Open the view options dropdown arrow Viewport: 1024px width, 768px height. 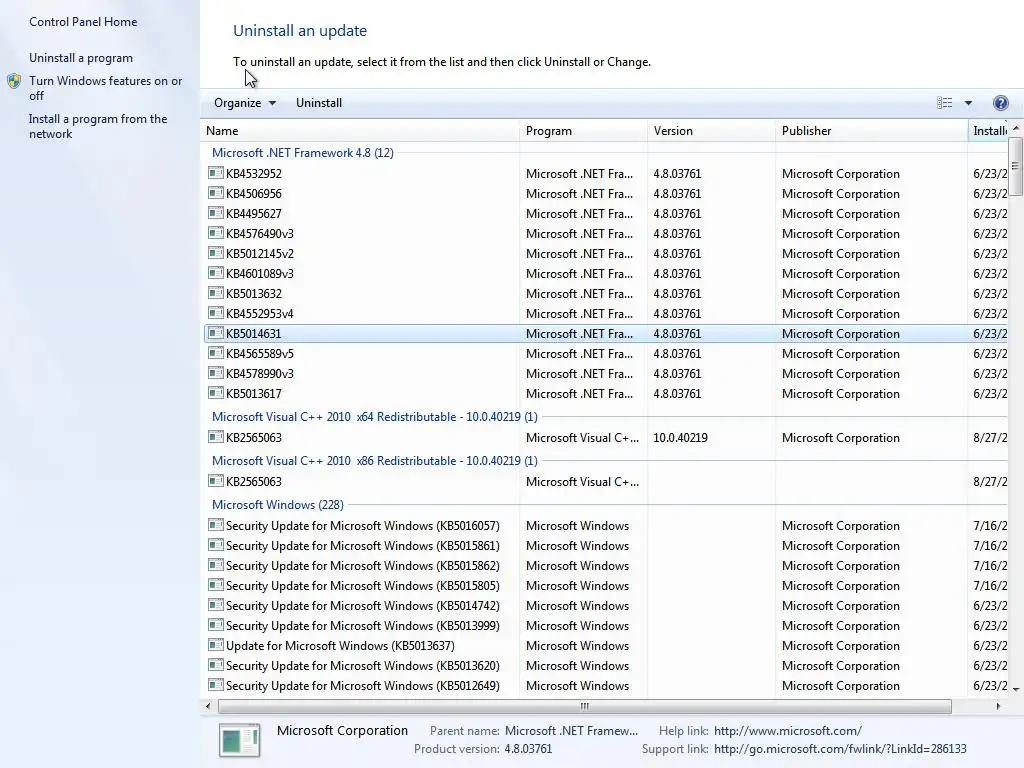click(968, 103)
